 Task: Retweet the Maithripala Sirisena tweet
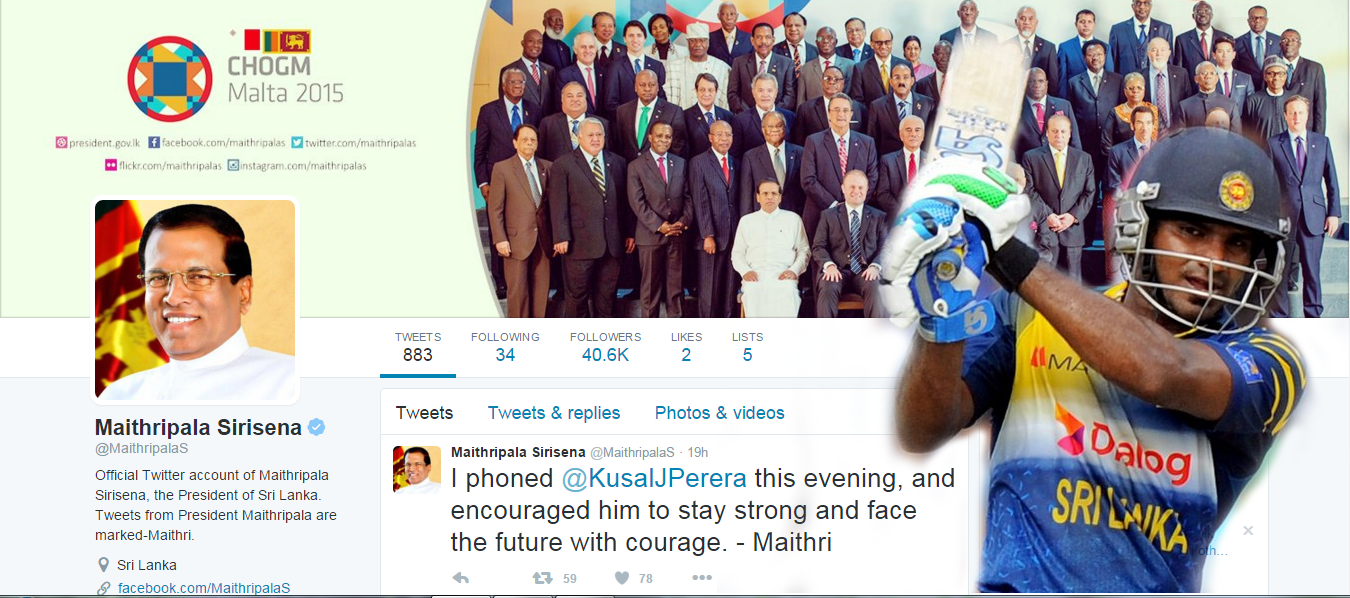[542, 577]
